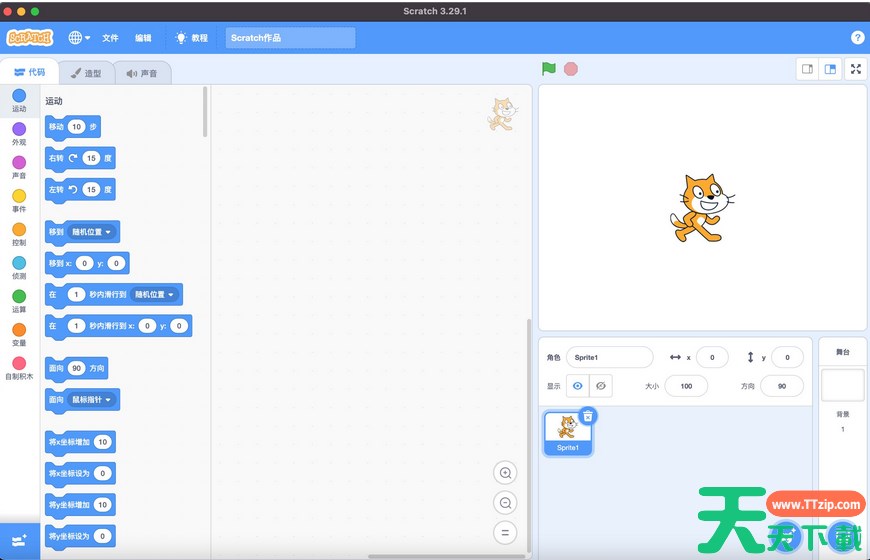This screenshot has height=560, width=870.
Task: Select the 外观 purple category
Action: pos(19,133)
